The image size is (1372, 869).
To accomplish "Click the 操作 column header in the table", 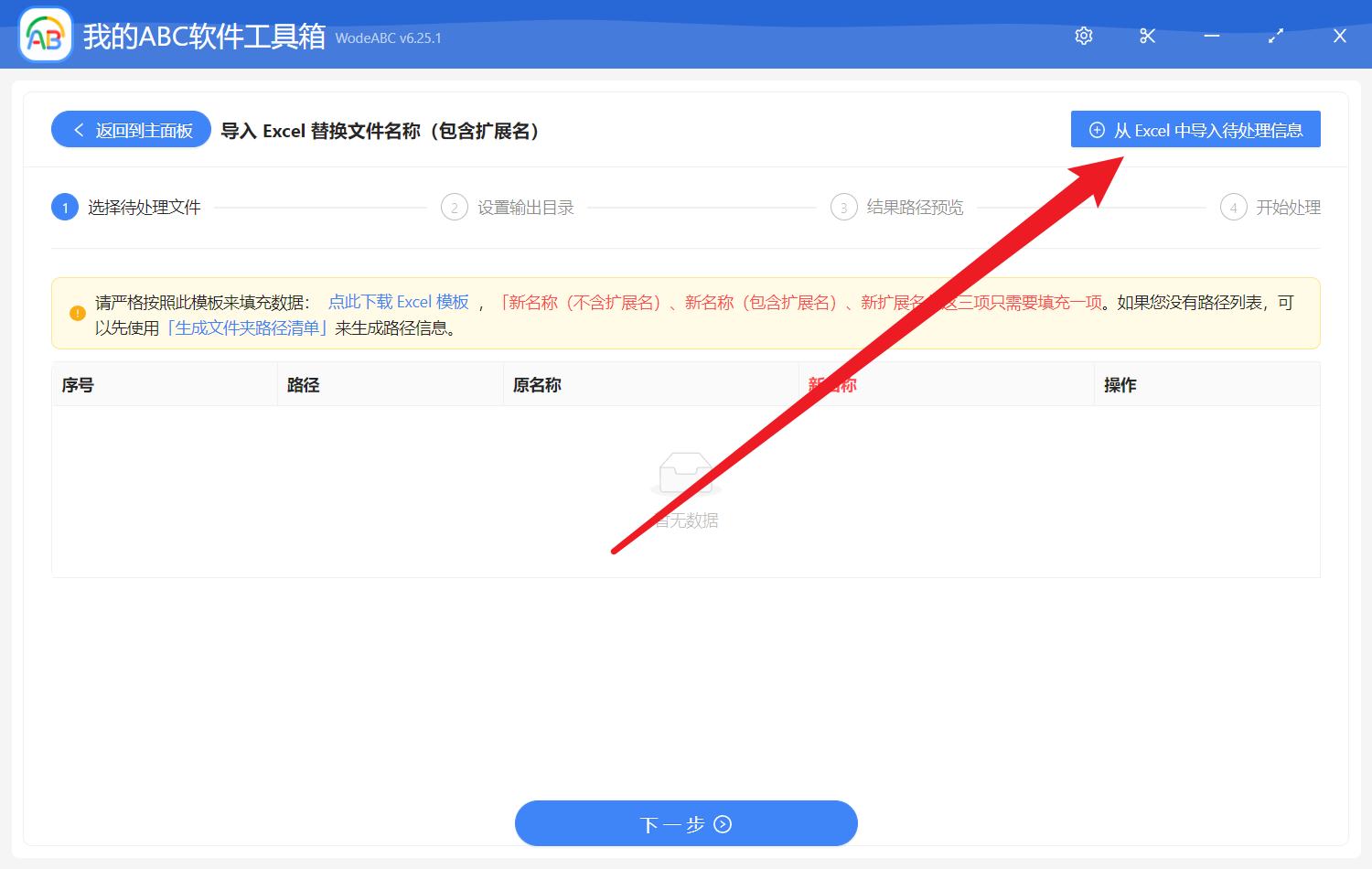I will pyautogui.click(x=1120, y=384).
